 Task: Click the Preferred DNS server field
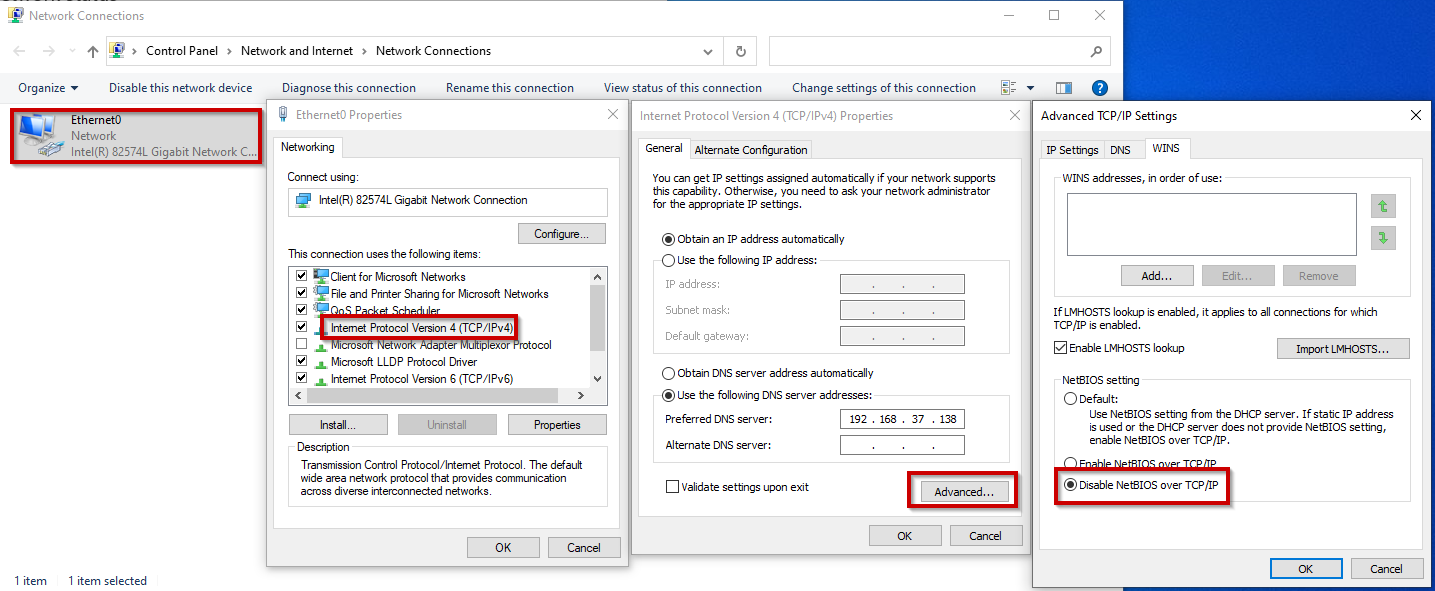[902, 419]
